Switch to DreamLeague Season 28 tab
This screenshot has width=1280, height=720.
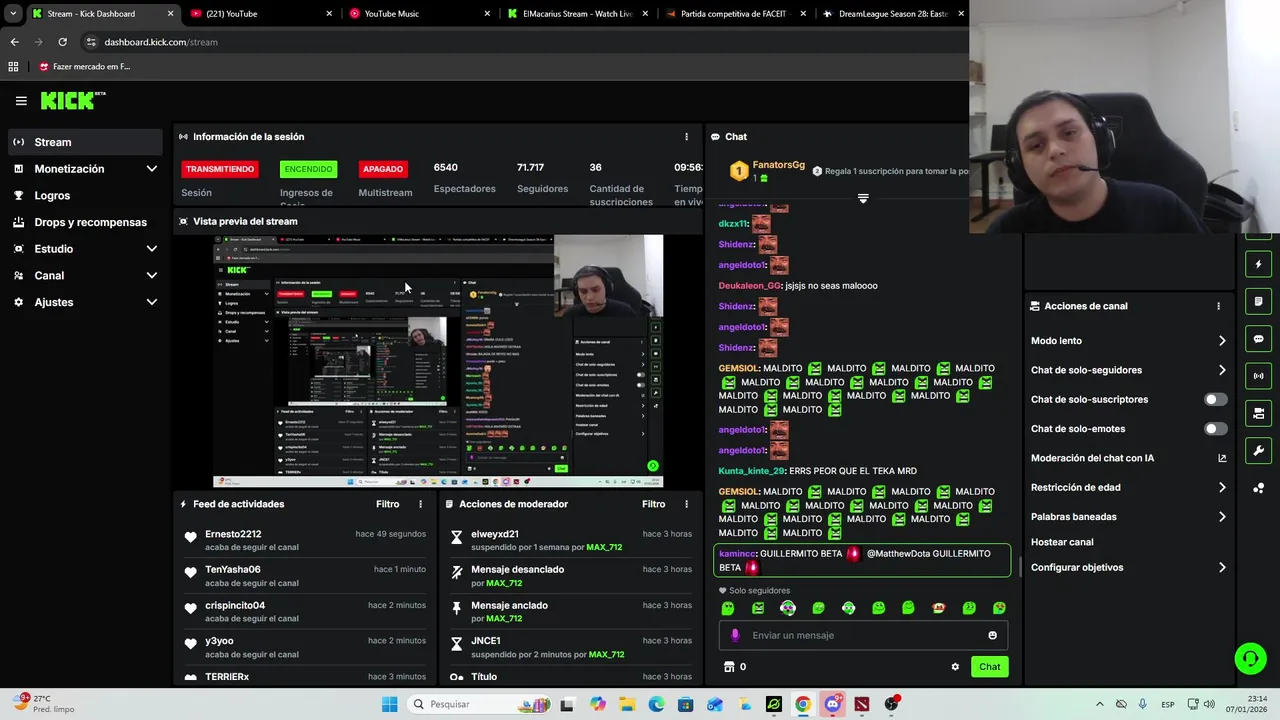[893, 14]
